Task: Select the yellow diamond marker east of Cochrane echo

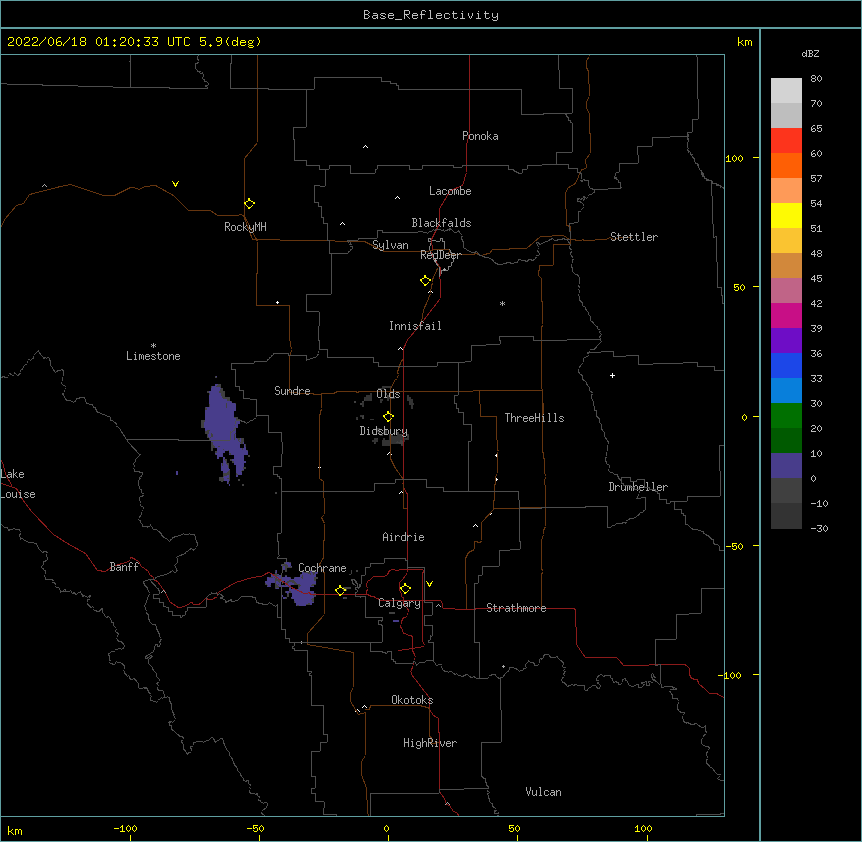Action: pyautogui.click(x=340, y=591)
